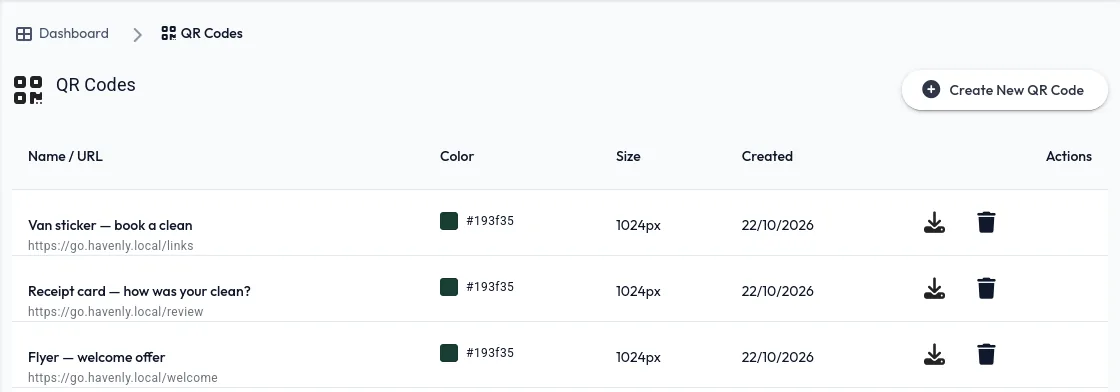The image size is (1120, 392).
Task: Click the #193f35 code in Flyer row
Action: 490,352
